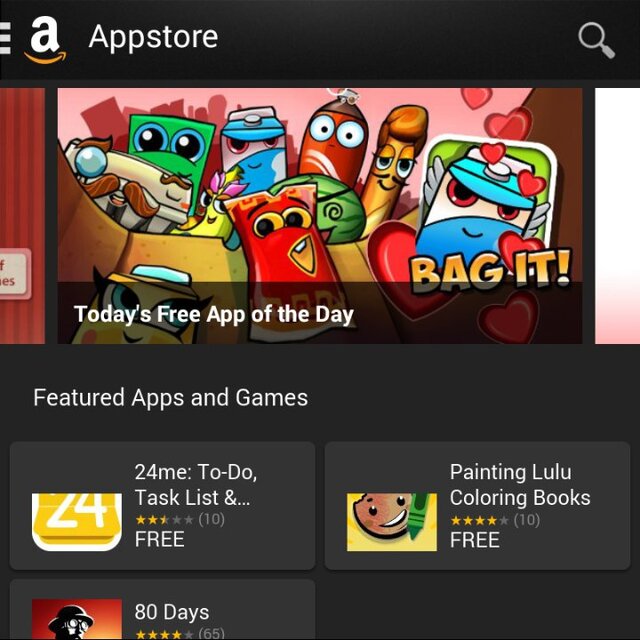This screenshot has height=640, width=640.
Task: Tap the 24me app icon
Action: (77, 522)
